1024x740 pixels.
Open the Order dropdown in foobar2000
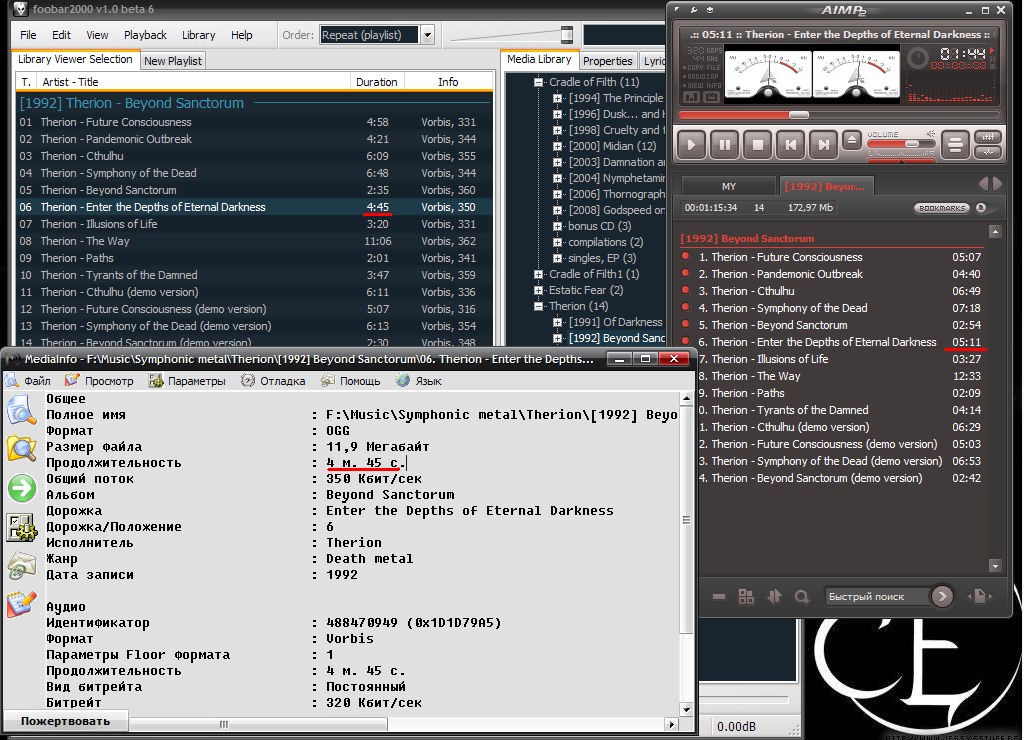pos(427,35)
